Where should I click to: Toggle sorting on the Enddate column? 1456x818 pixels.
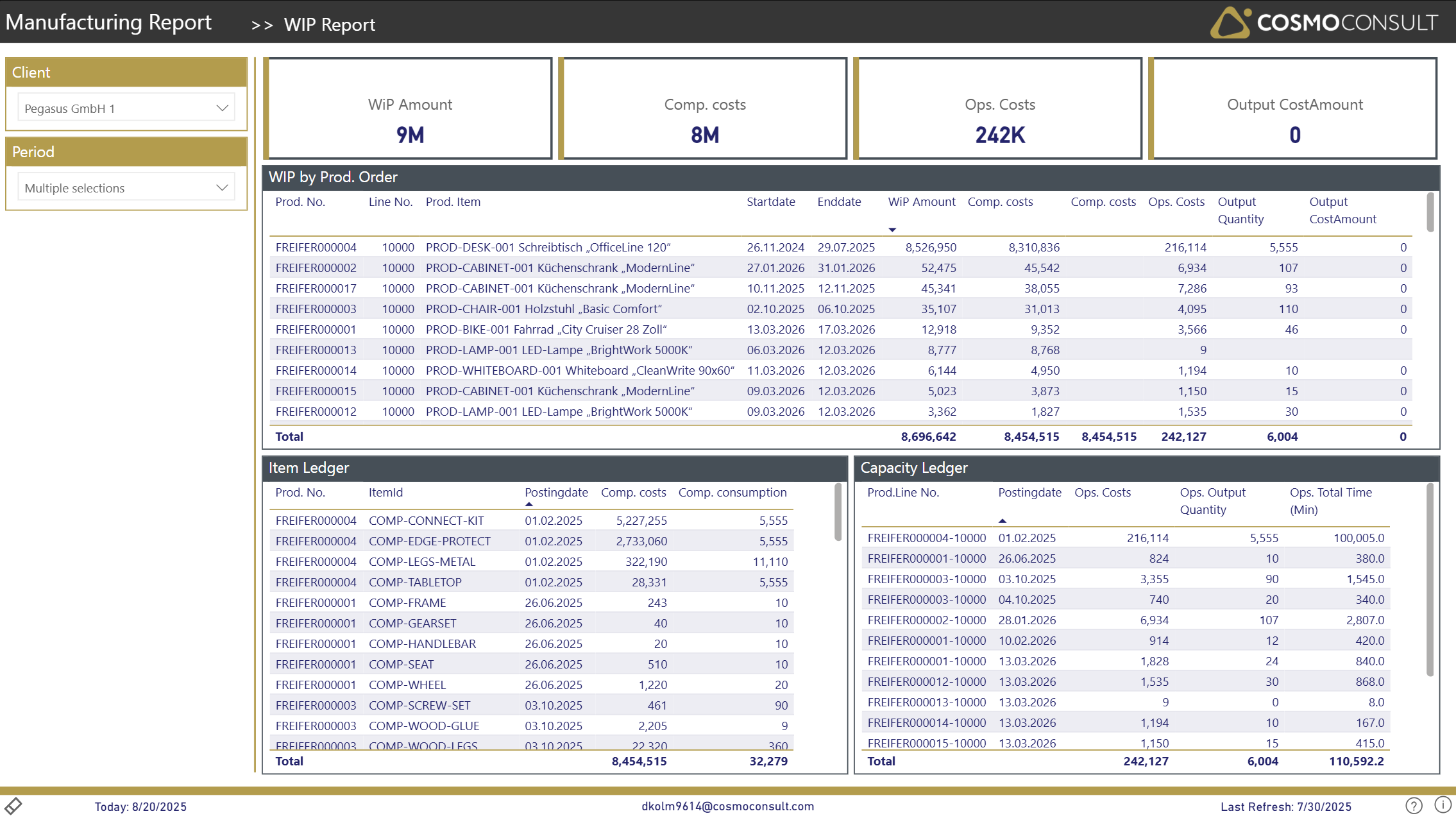click(x=839, y=201)
